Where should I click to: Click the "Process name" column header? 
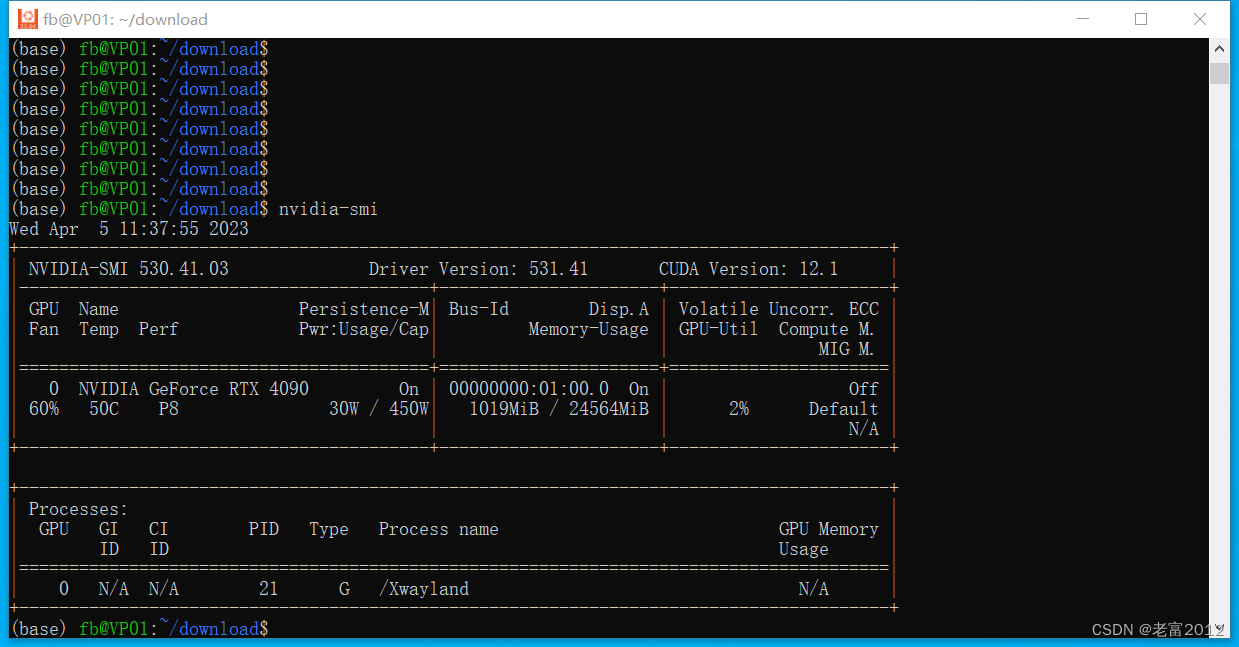[439, 529]
